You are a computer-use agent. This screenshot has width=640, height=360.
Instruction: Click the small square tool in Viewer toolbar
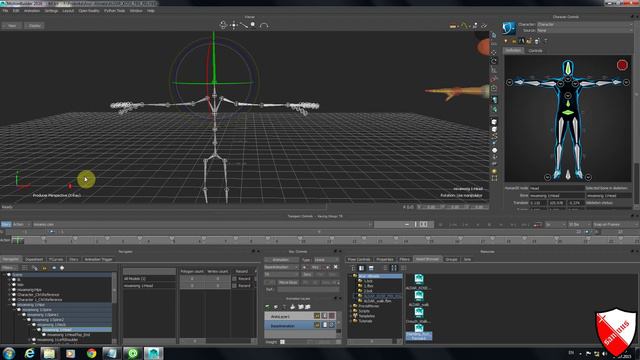[253, 24]
